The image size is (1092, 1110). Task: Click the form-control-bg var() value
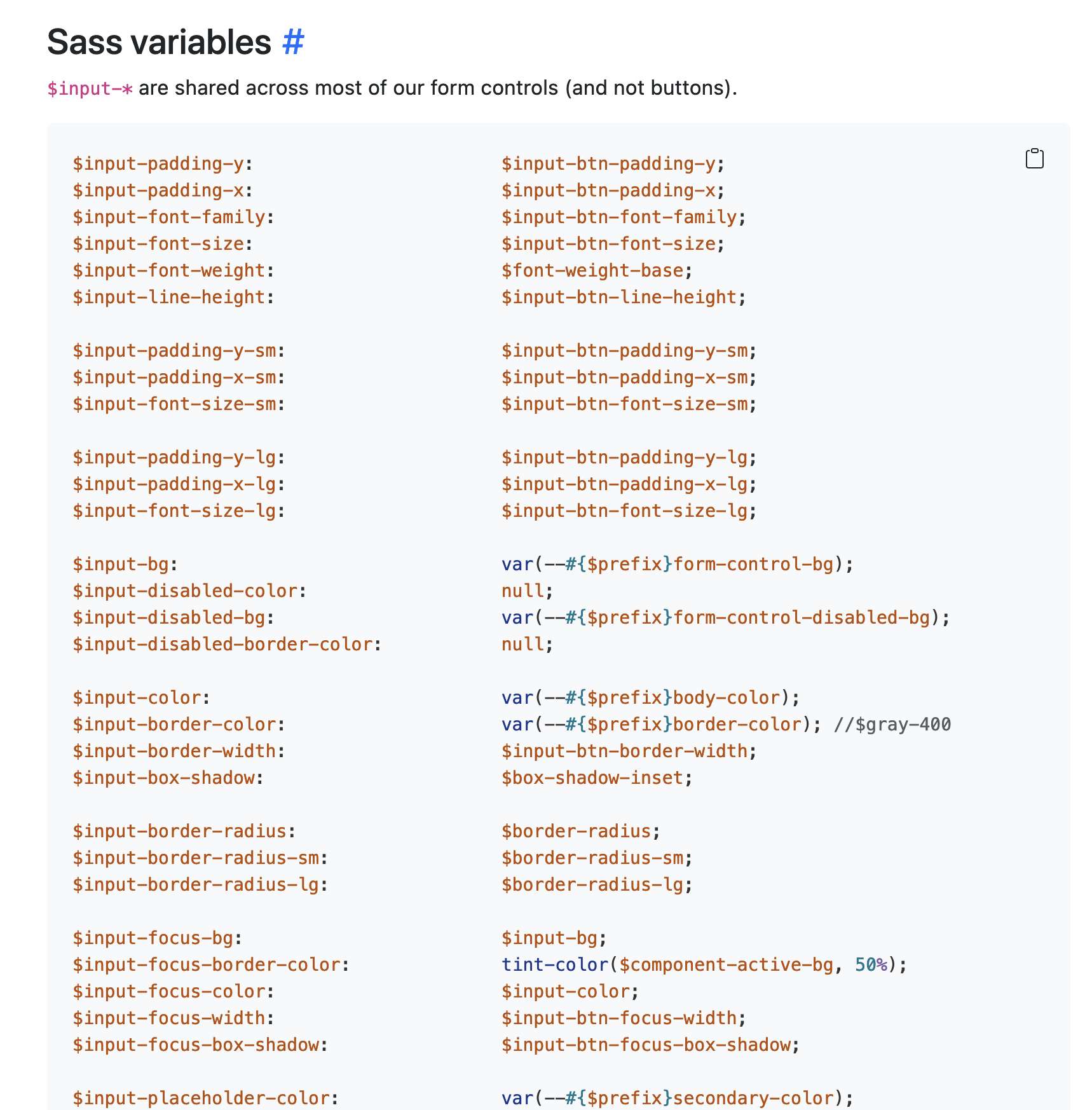pyautogui.click(x=678, y=565)
